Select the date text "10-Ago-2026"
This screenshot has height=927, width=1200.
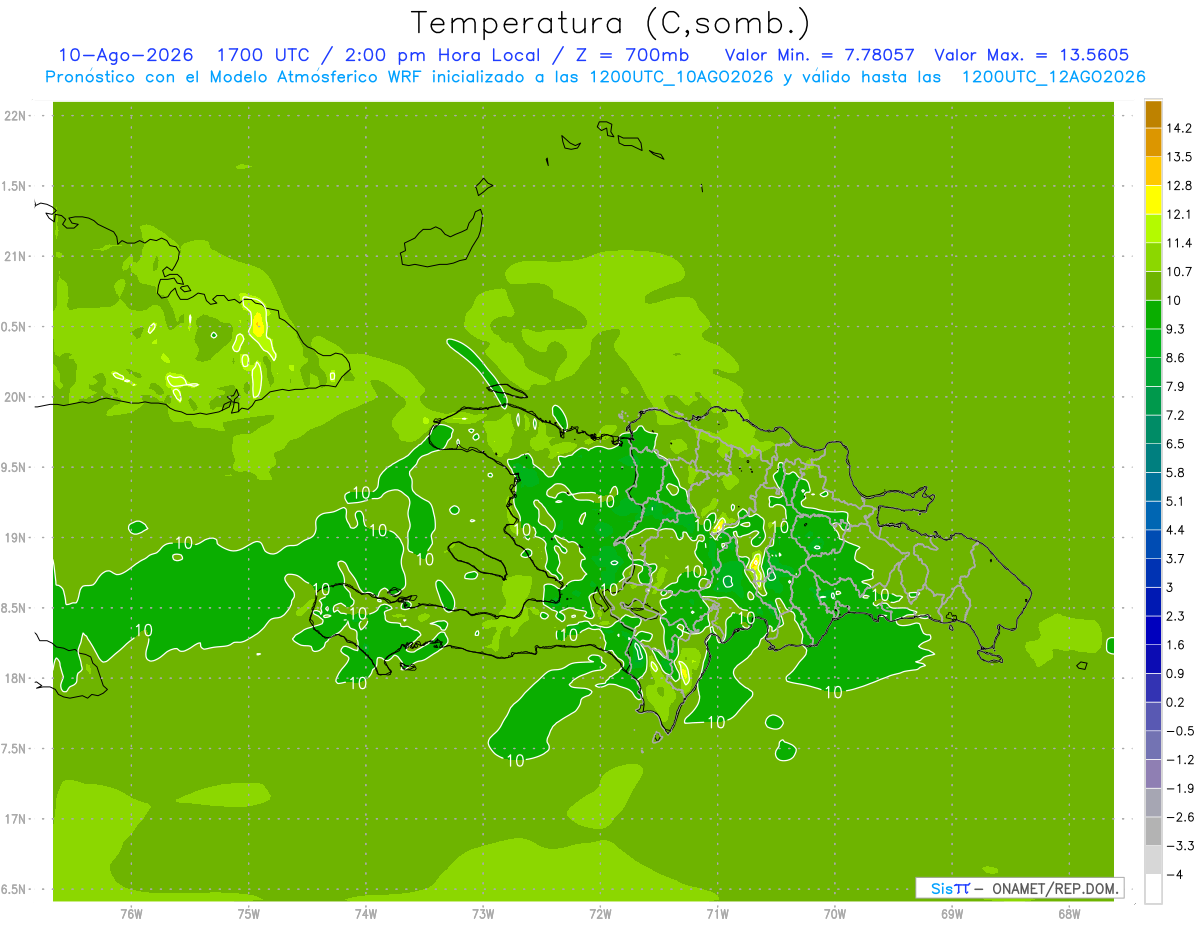[x=125, y=55]
